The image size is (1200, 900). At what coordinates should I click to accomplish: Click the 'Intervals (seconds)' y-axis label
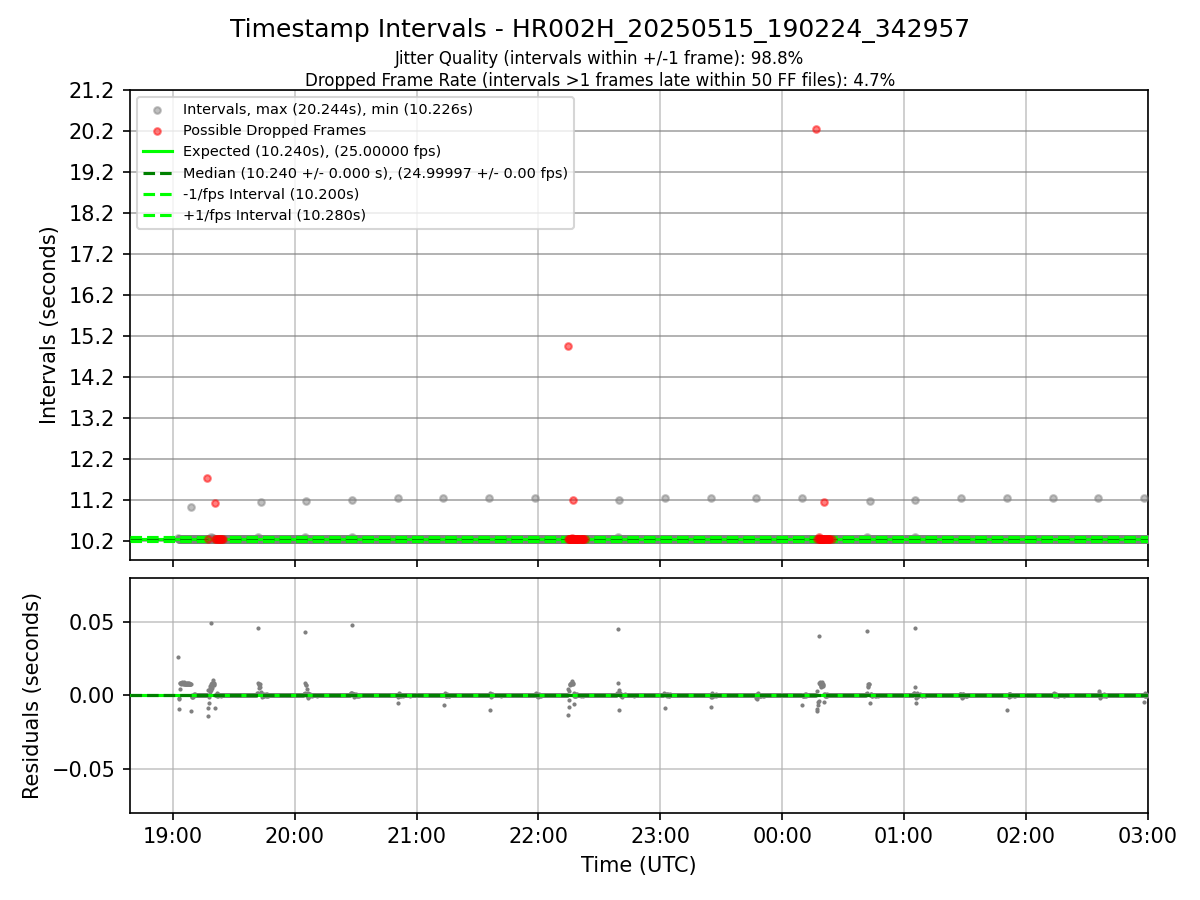pyautogui.click(x=49, y=325)
